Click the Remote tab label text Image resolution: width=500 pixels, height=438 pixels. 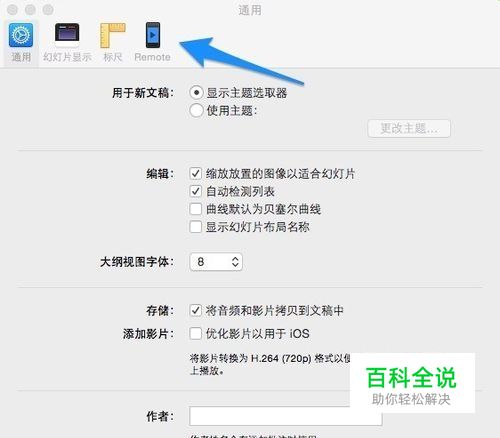152,57
